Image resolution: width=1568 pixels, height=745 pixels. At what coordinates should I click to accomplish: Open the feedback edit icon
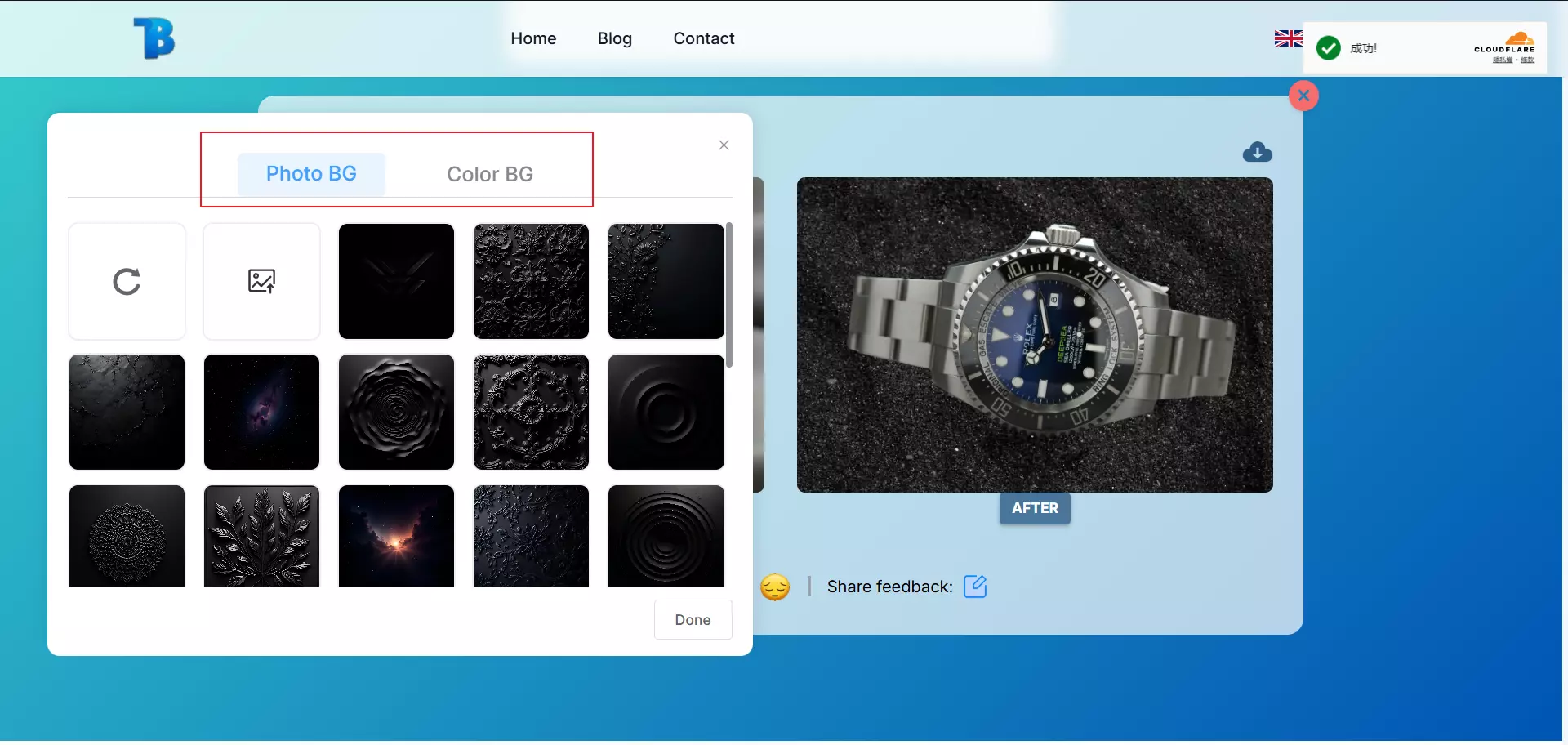[975, 587]
